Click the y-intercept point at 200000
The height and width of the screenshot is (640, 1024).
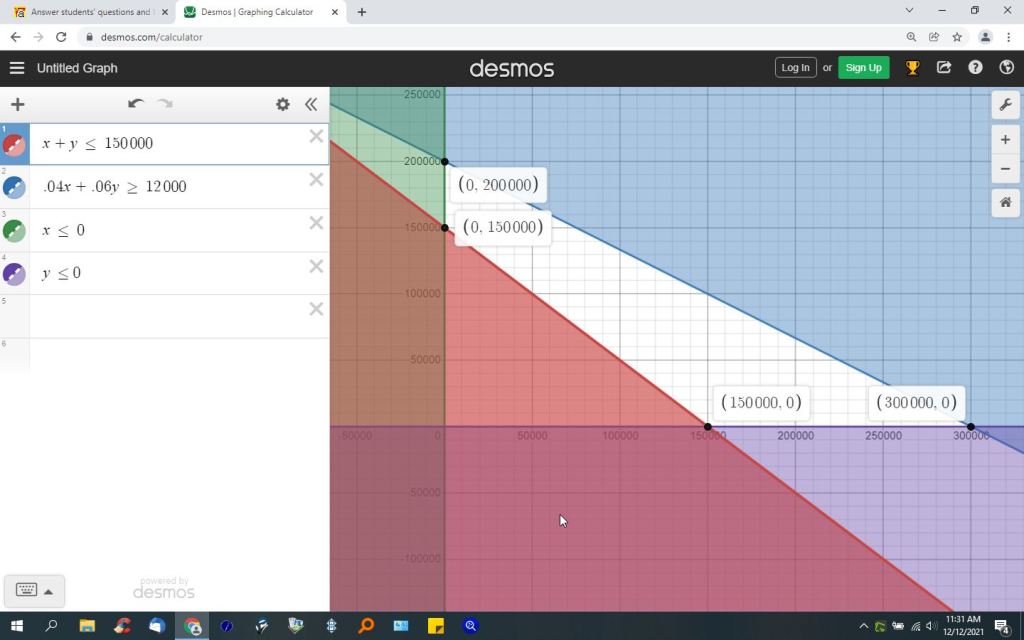pyautogui.click(x=445, y=161)
